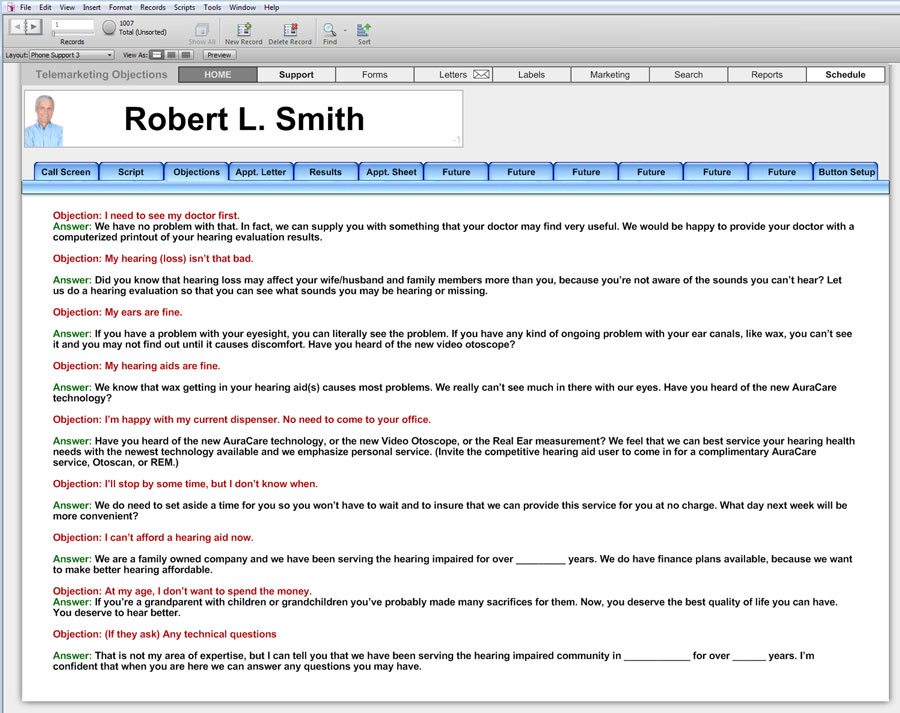Switch to the Appt. Letter tab
The width and height of the screenshot is (900, 713).
point(261,172)
